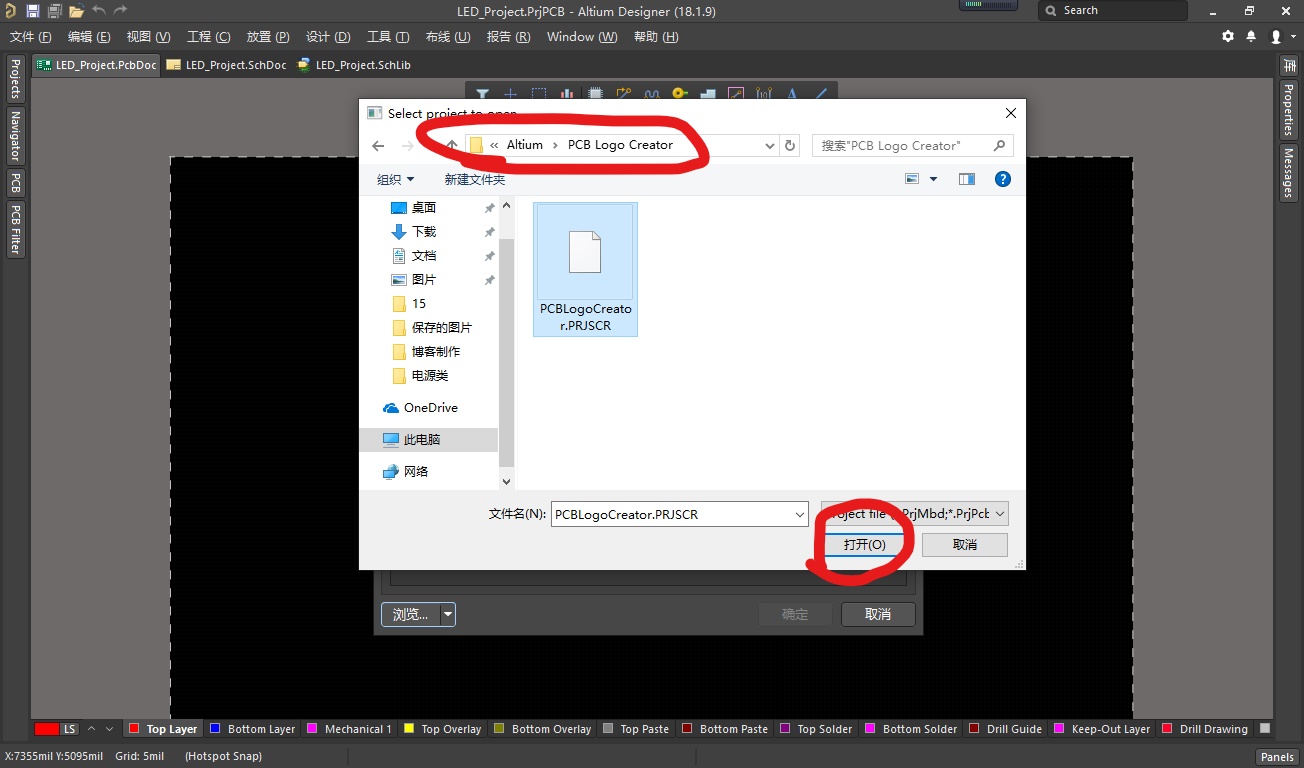Expand the file type filter combo box
The image size is (1304, 768).
1000,513
